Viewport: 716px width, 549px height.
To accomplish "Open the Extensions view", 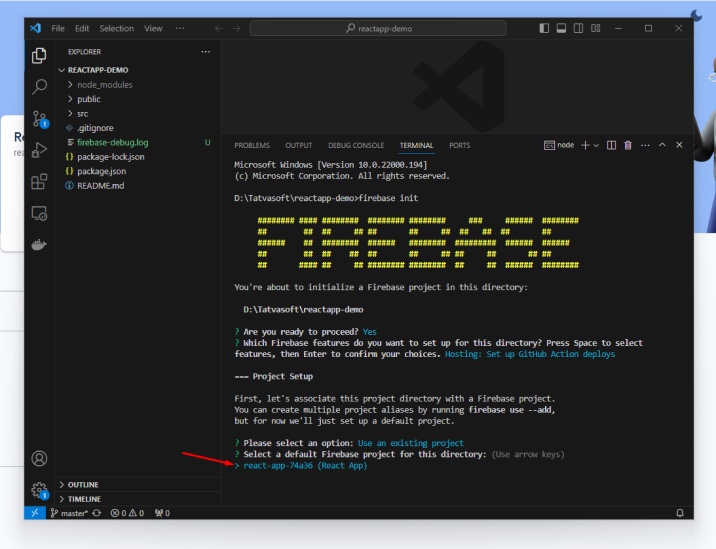I will point(40,181).
